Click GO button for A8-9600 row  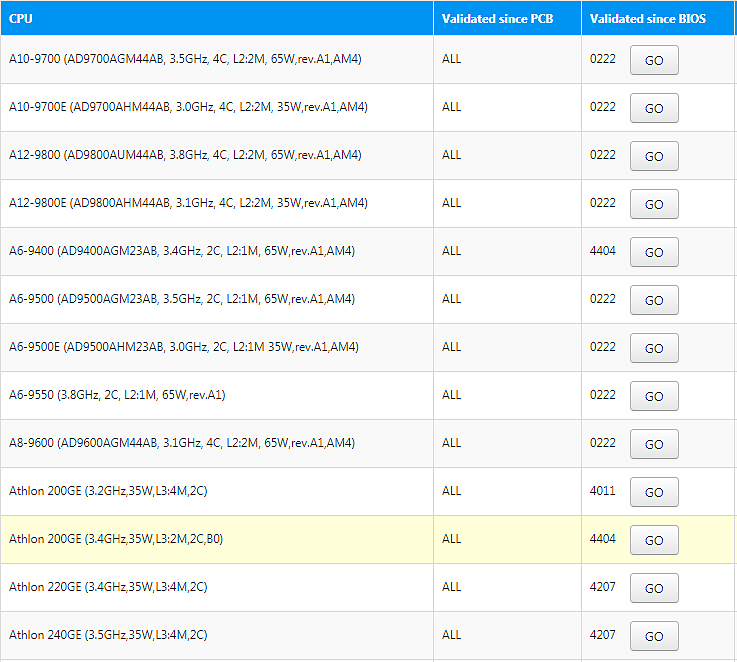[x=654, y=444]
